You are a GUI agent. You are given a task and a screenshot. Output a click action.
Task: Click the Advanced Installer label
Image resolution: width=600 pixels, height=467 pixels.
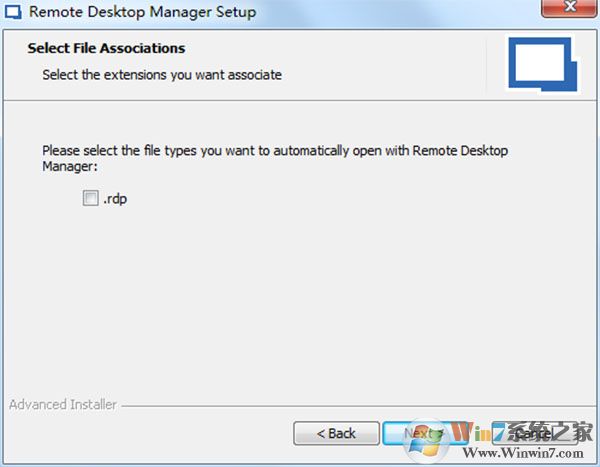[x=63, y=405]
